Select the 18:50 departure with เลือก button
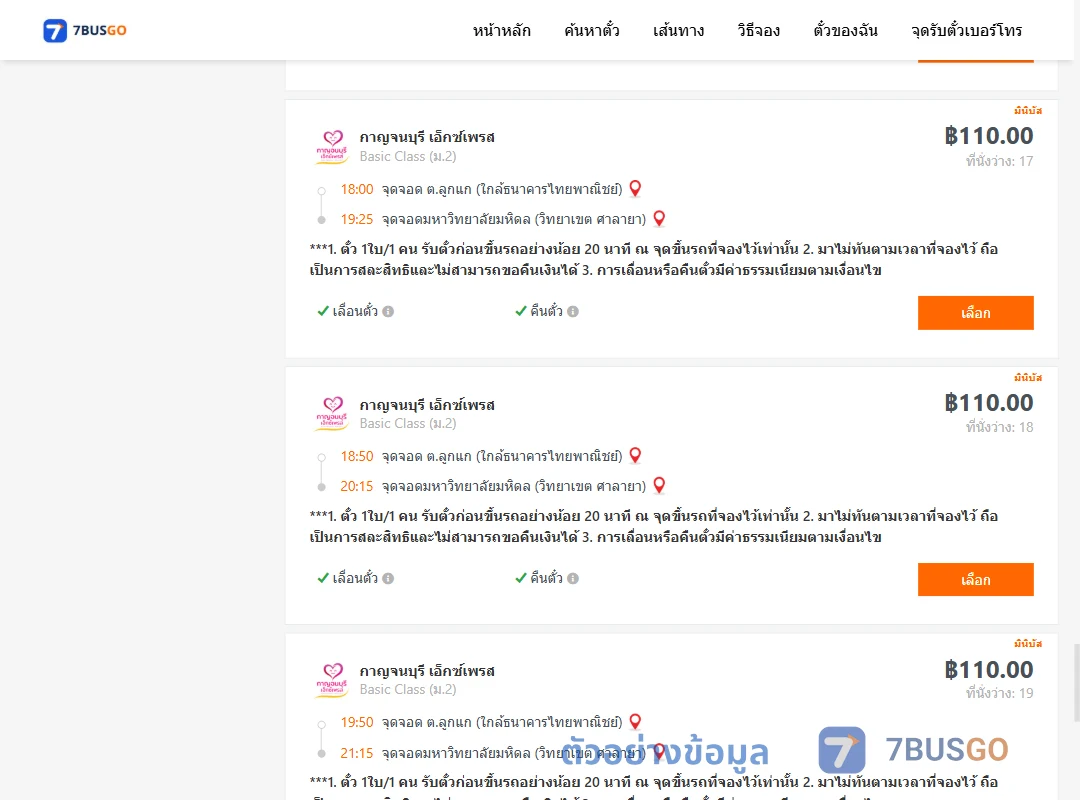 975,580
